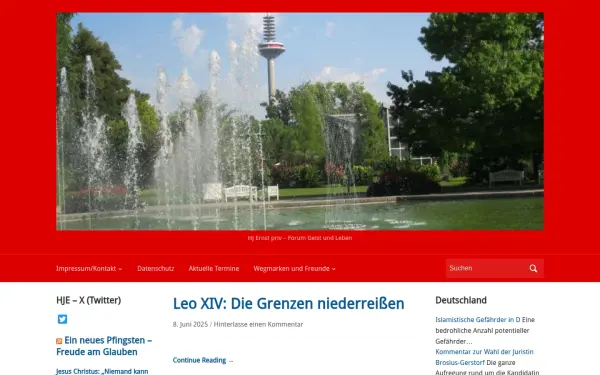The image size is (600, 375).
Task: Click the magnifier search submit icon
Action: click(533, 268)
